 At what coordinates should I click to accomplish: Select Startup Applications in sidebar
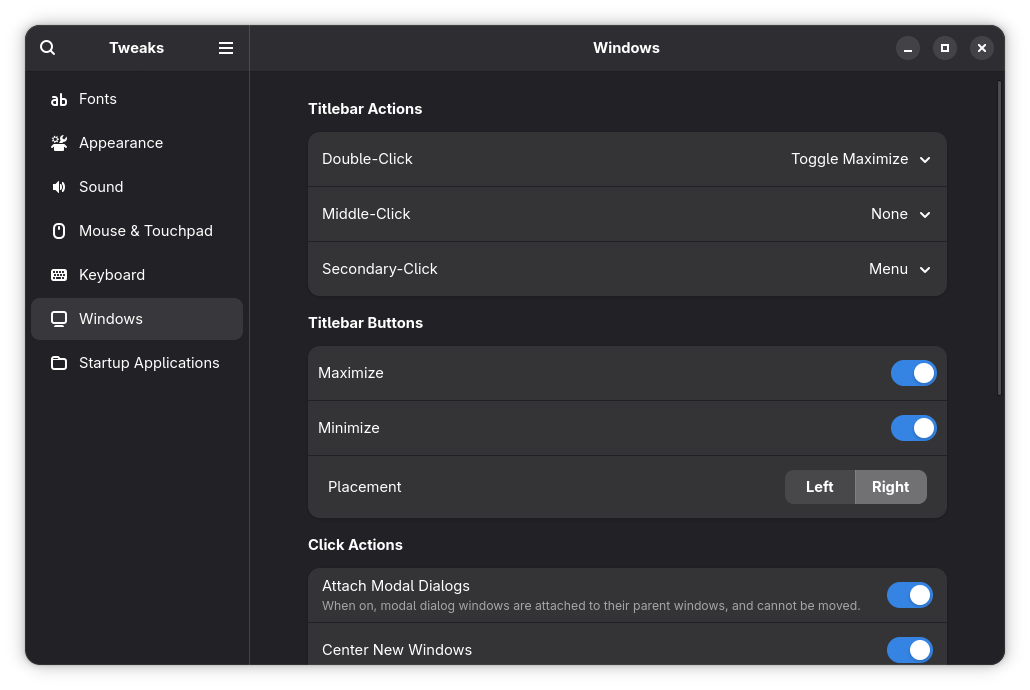pyautogui.click(x=137, y=363)
